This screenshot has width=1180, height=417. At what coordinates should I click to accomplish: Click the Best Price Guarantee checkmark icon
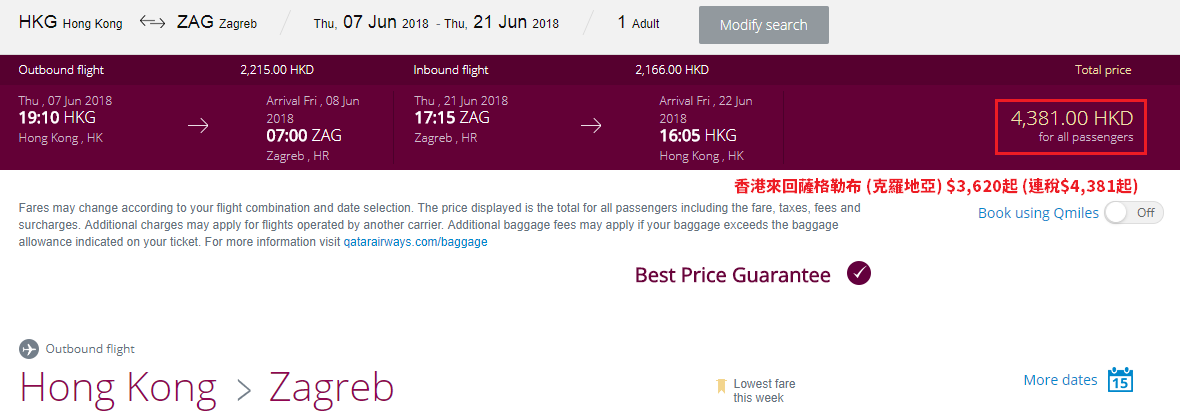pos(859,273)
